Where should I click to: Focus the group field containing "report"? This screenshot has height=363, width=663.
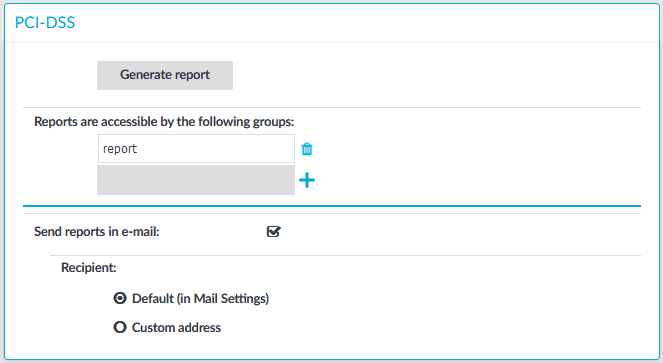click(196, 148)
